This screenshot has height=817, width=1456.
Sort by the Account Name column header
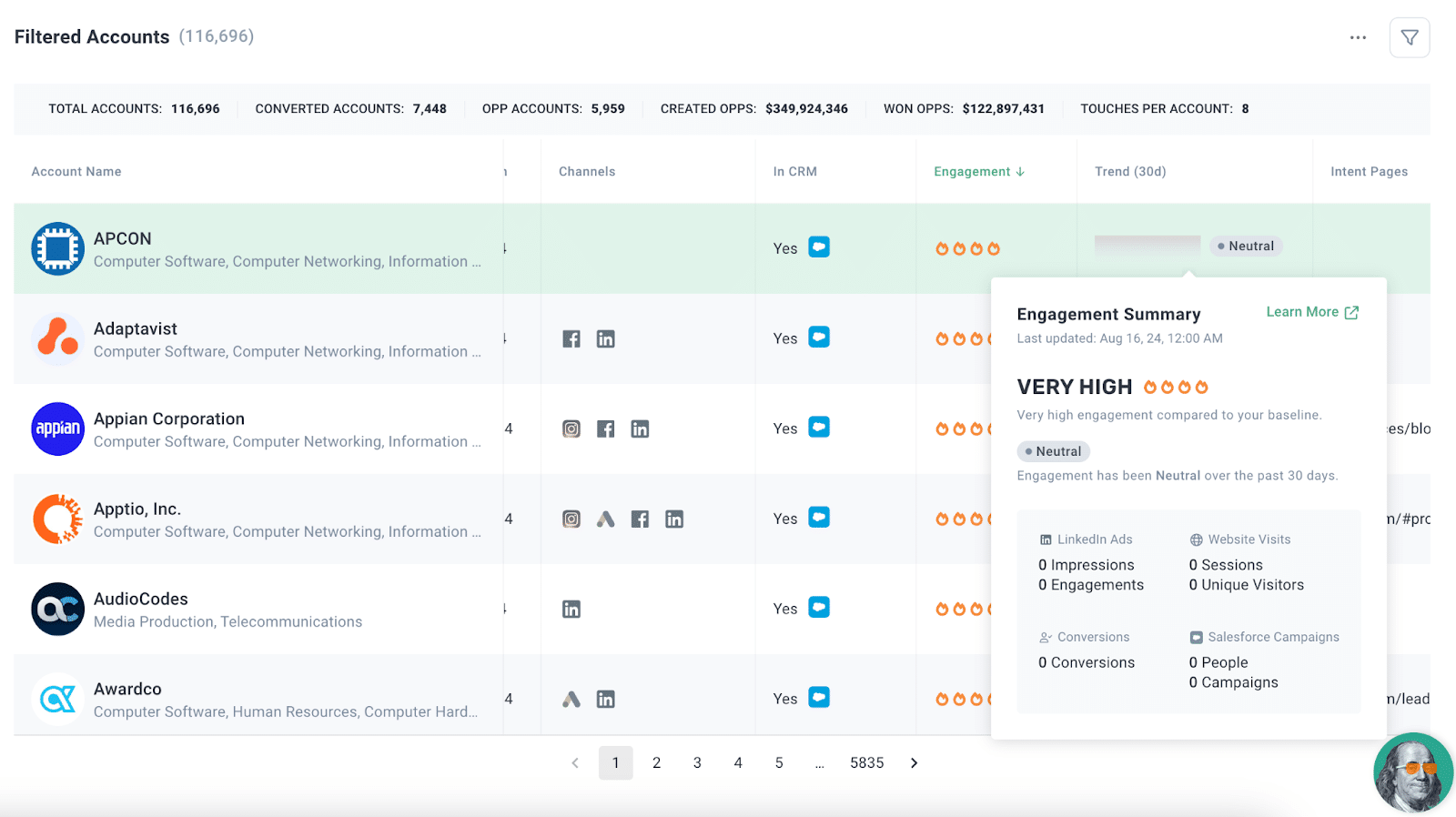pyautogui.click(x=76, y=172)
